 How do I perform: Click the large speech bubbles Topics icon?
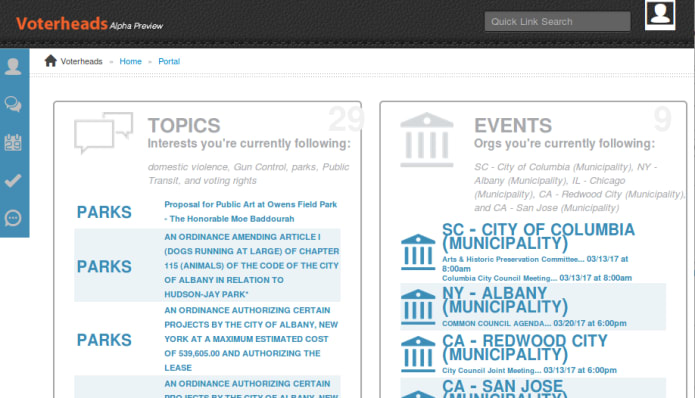[x=104, y=133]
